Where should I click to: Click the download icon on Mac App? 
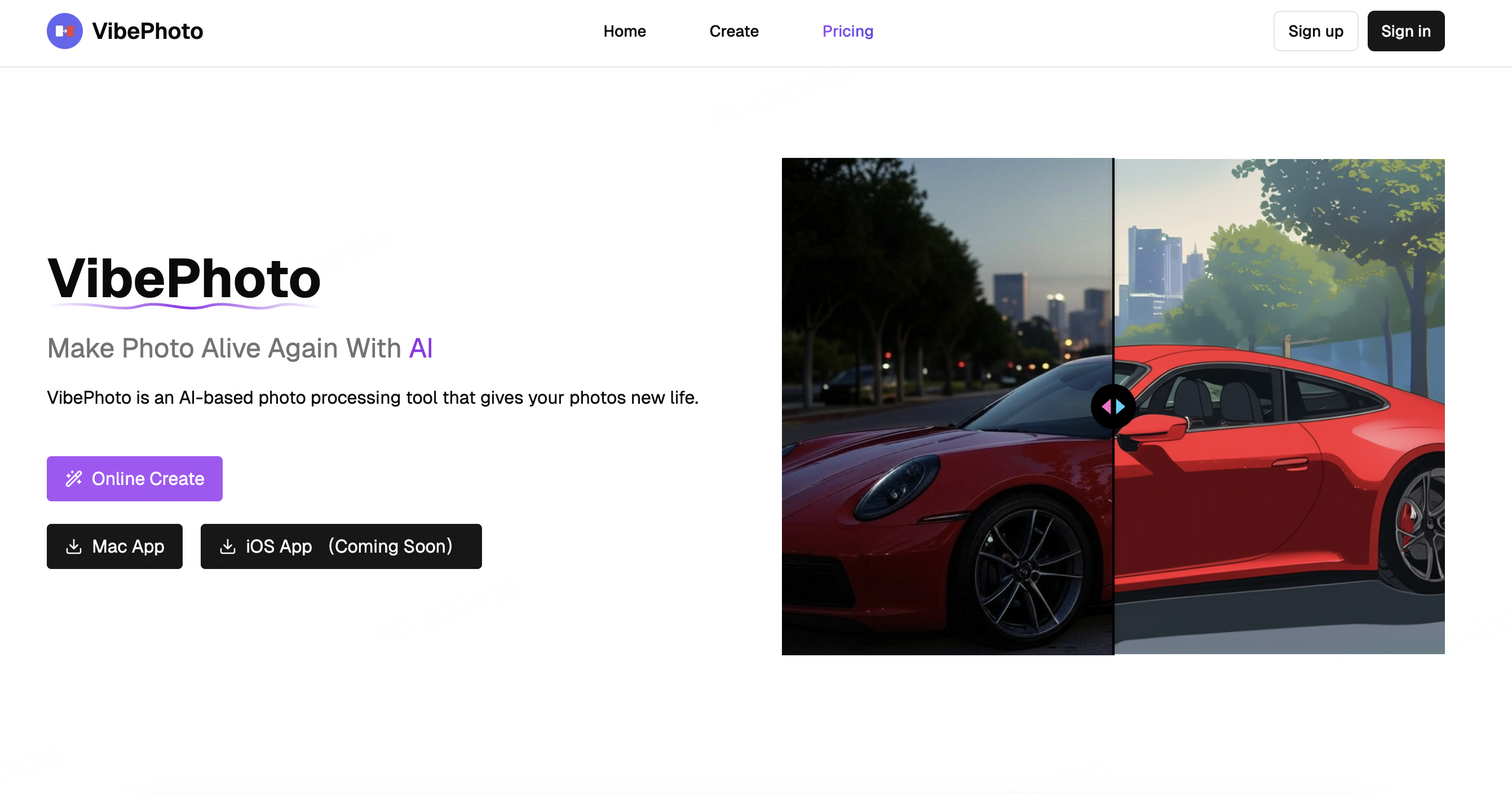pyautogui.click(x=74, y=546)
